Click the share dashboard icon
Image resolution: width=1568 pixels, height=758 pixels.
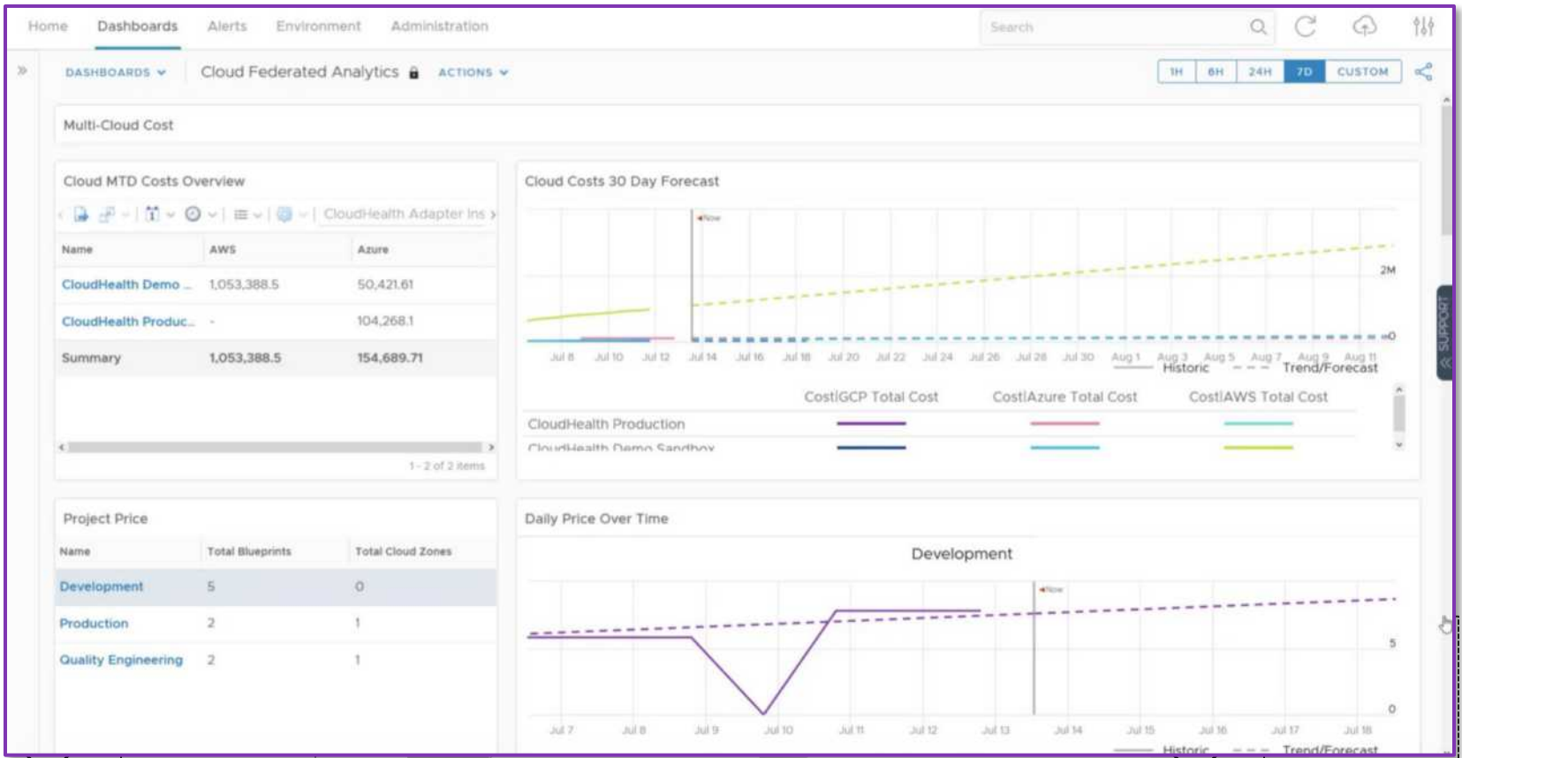click(x=1423, y=72)
